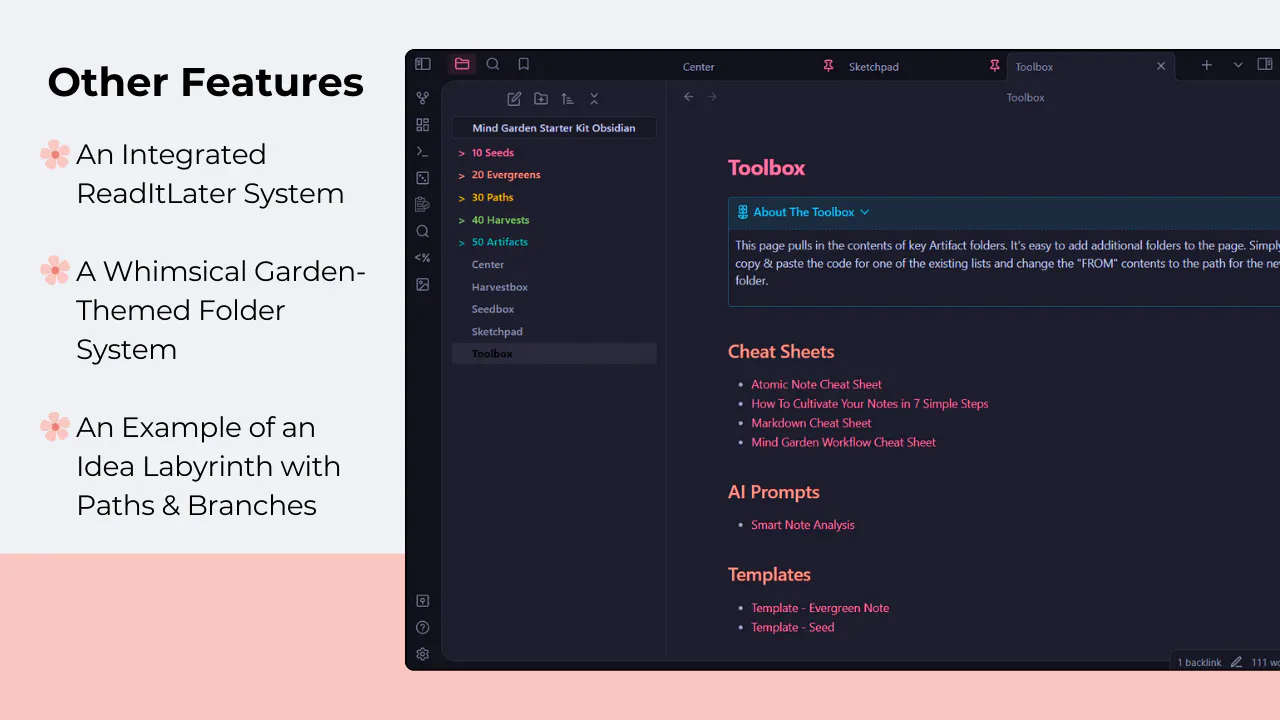Collapse the About The Toolbox callout

865,212
